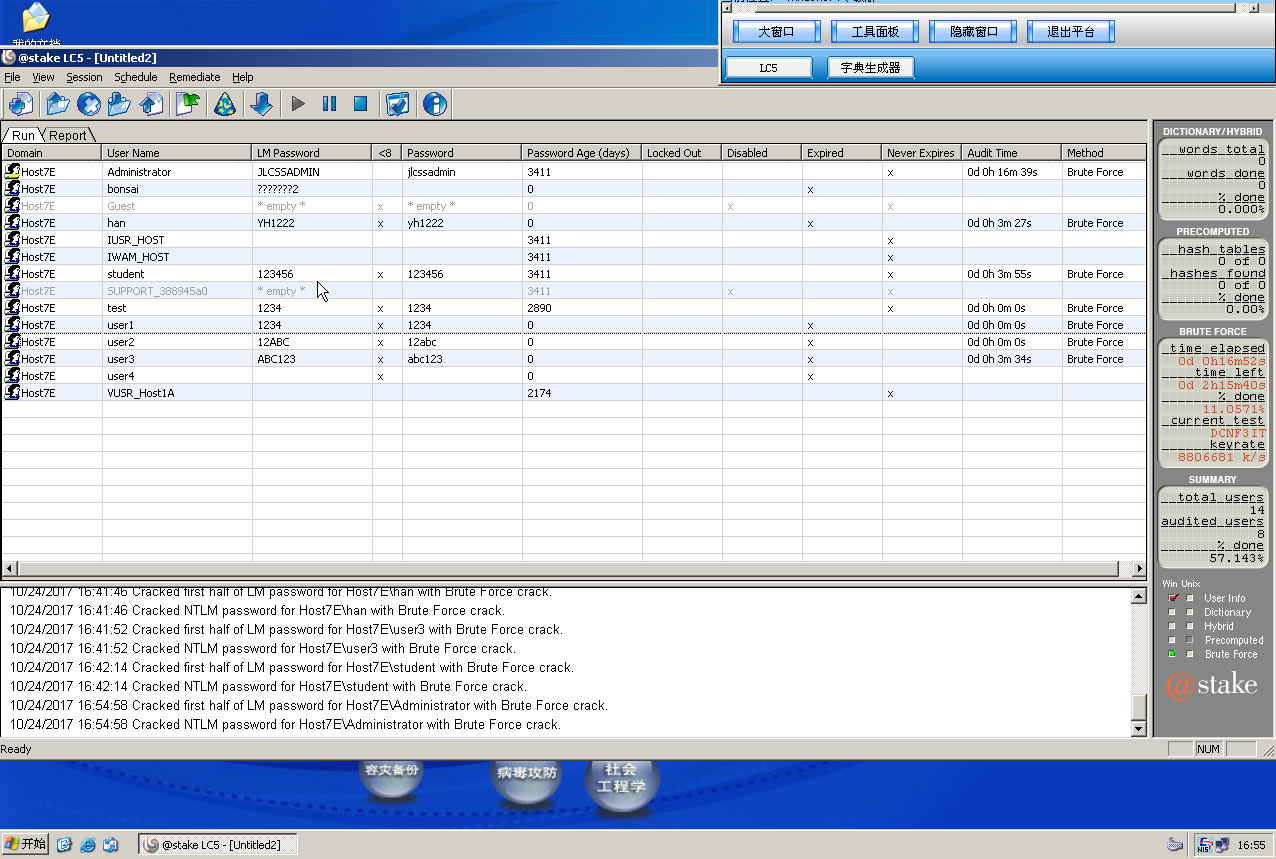Start the audit with the Play icon

pos(298,104)
